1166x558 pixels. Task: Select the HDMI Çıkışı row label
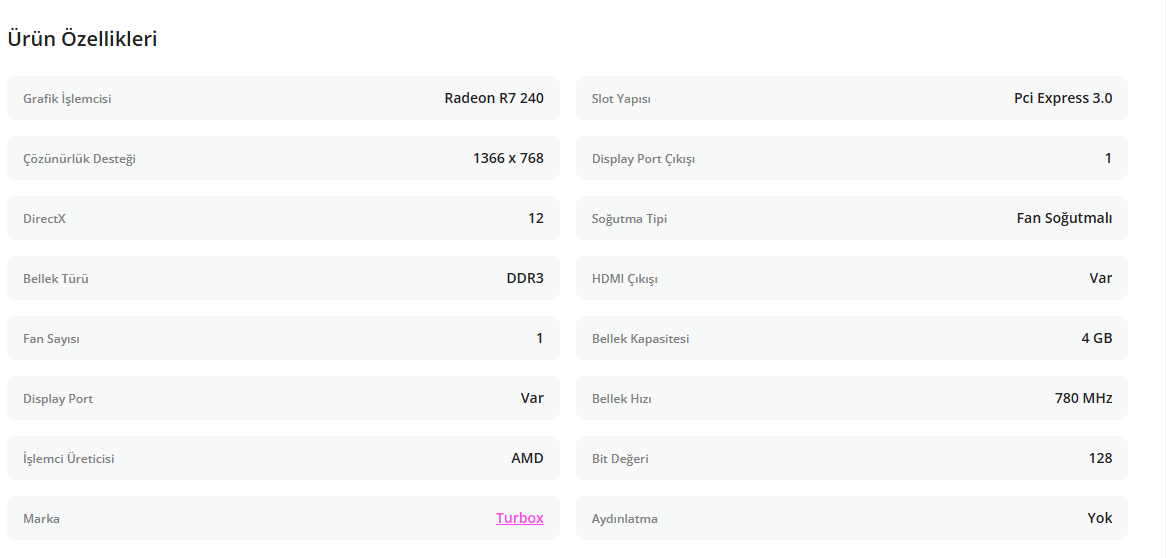coord(624,279)
